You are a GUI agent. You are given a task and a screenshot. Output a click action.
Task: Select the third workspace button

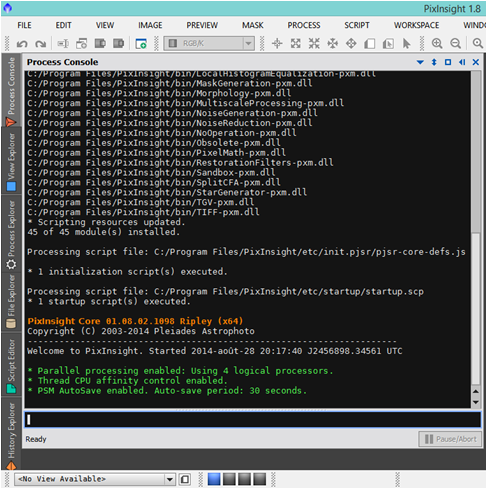[x=244, y=479]
